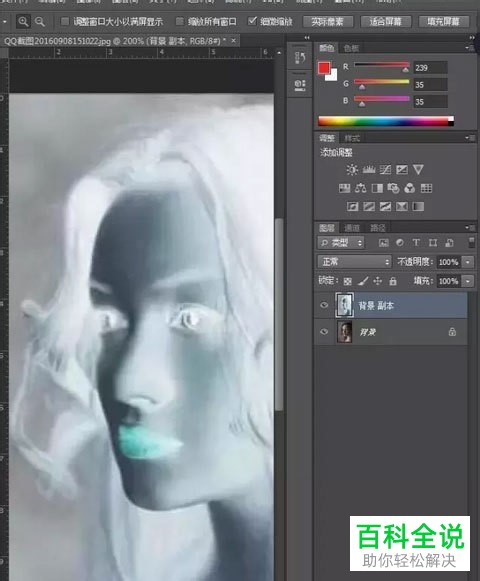
Task: Lock layer position with the move icon
Action: (x=377, y=281)
